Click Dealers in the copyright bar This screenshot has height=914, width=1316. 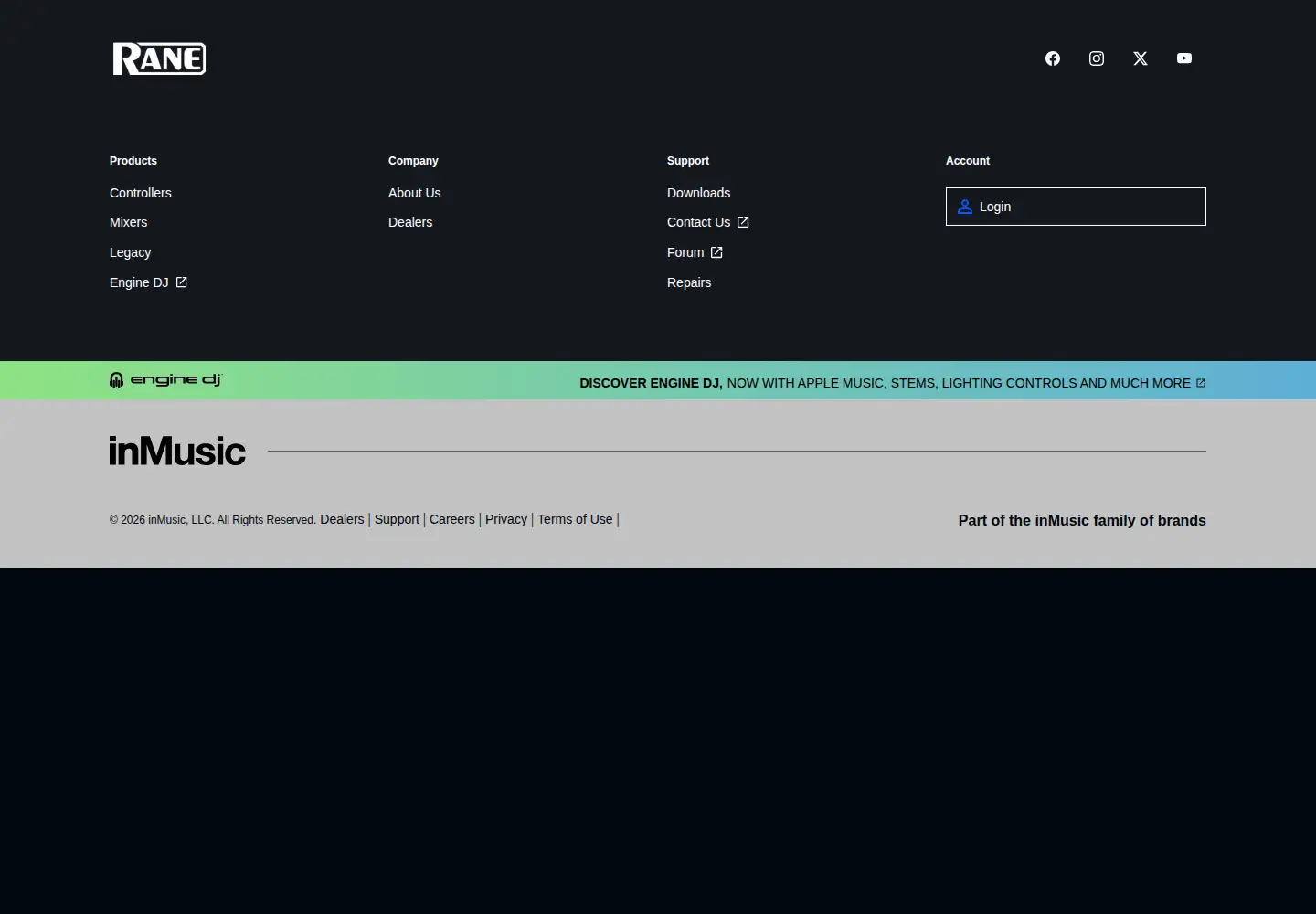point(342,519)
